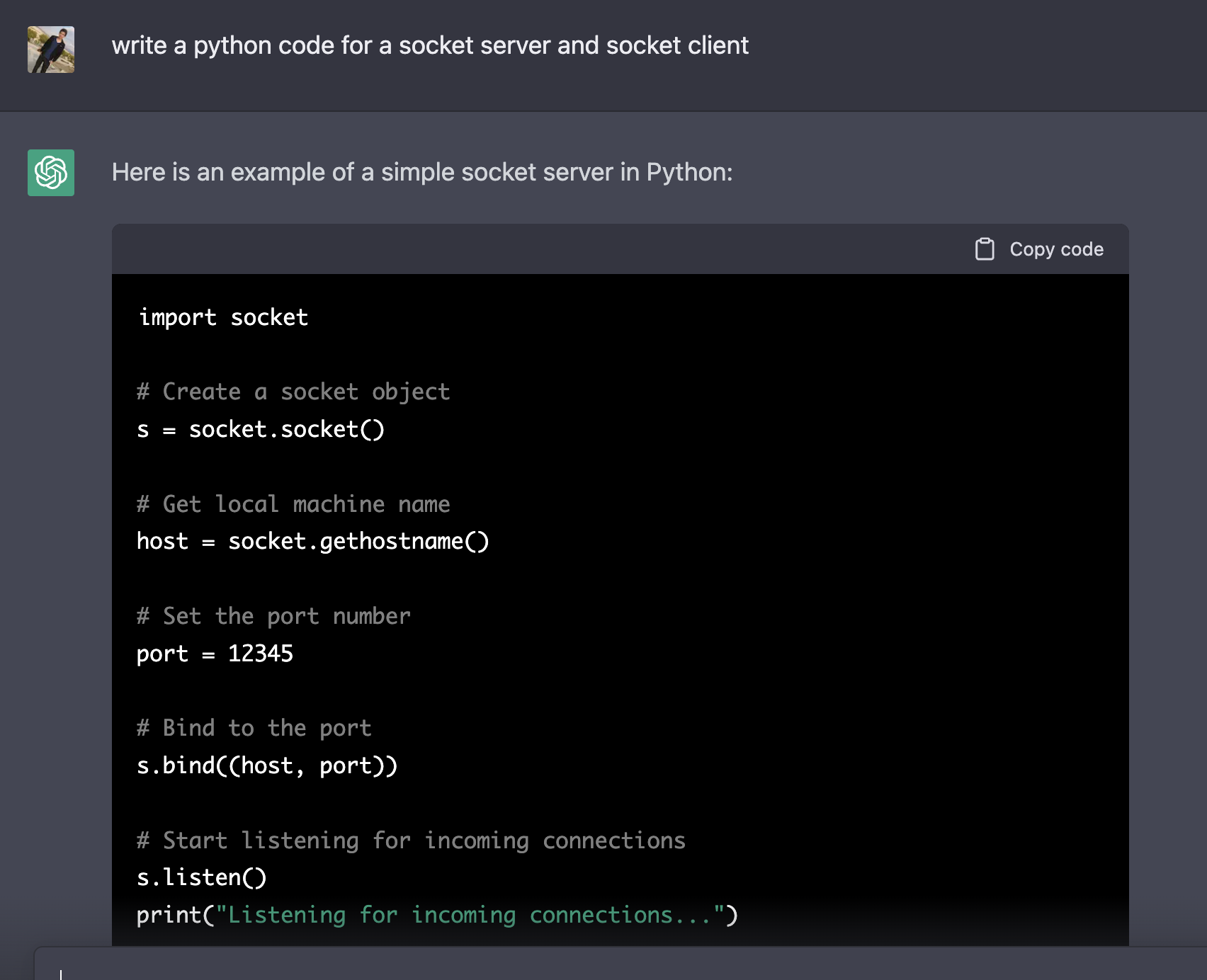Click the user prompt about socket server

430,46
